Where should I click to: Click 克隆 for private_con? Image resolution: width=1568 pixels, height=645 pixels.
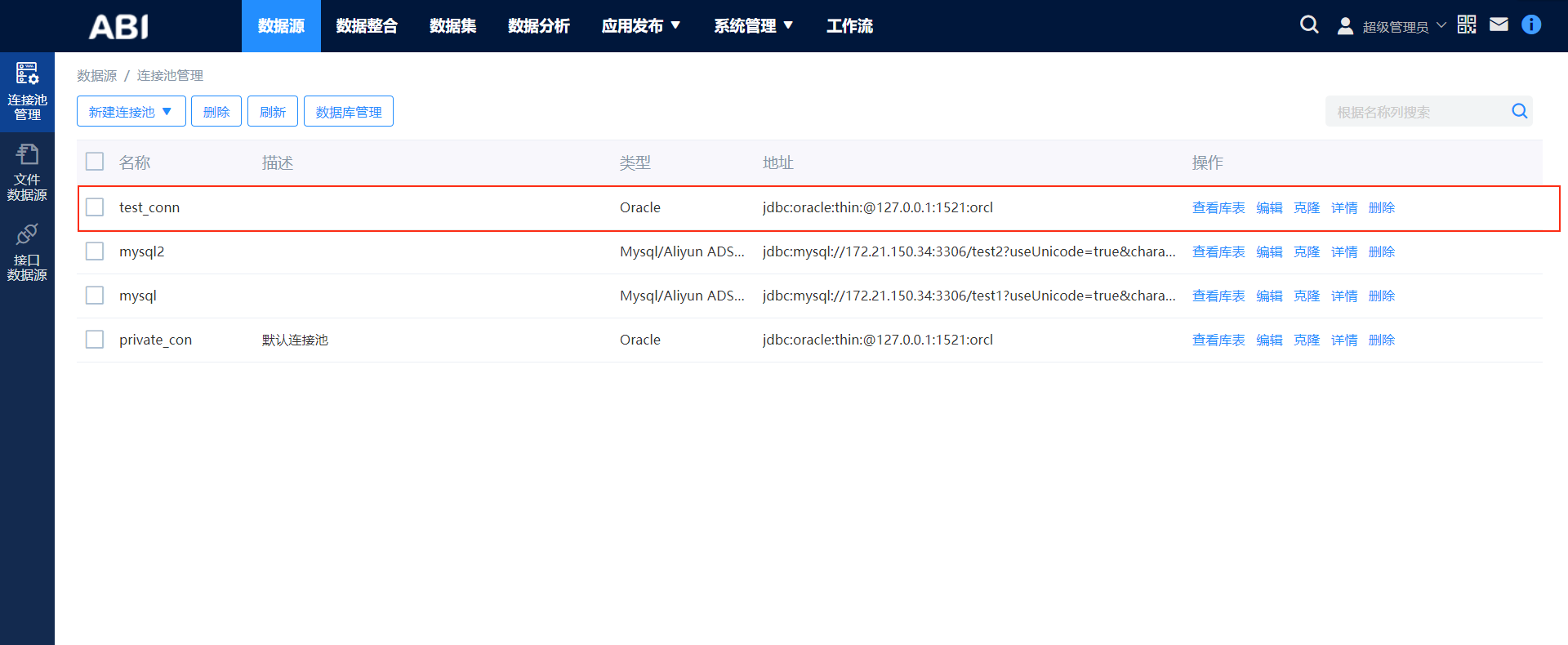tap(1307, 340)
